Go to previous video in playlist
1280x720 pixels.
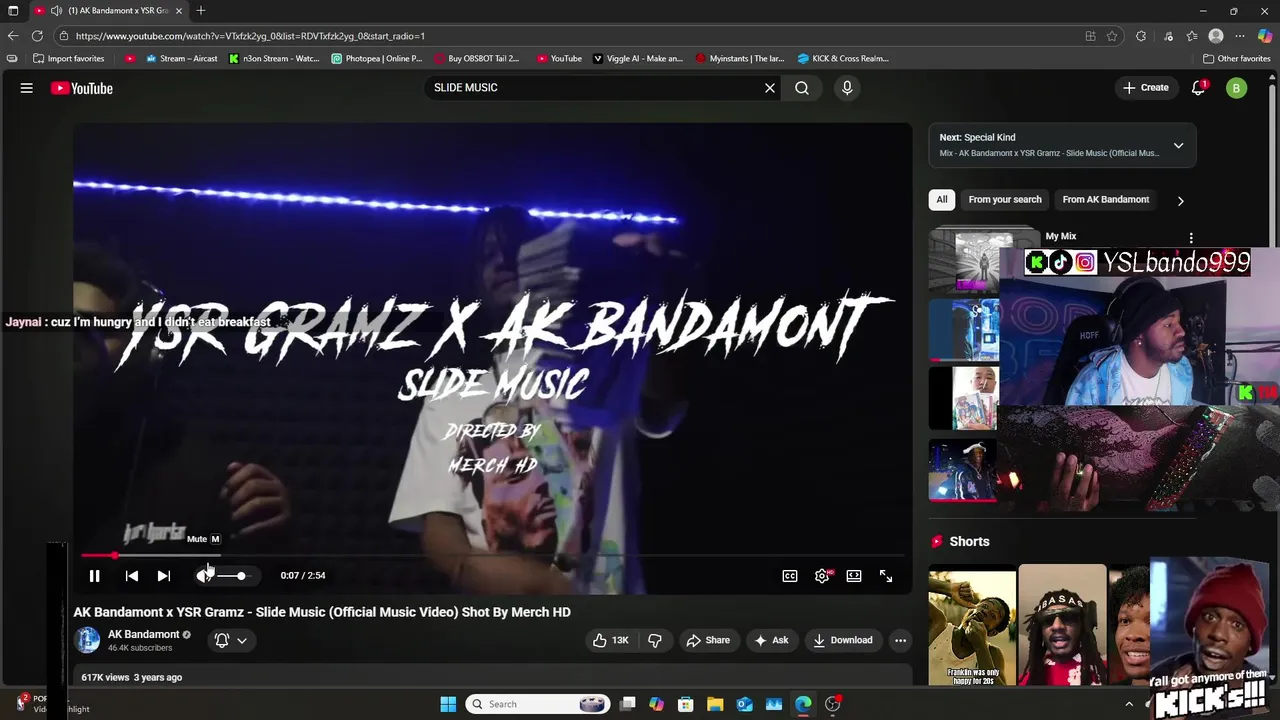[x=132, y=576]
